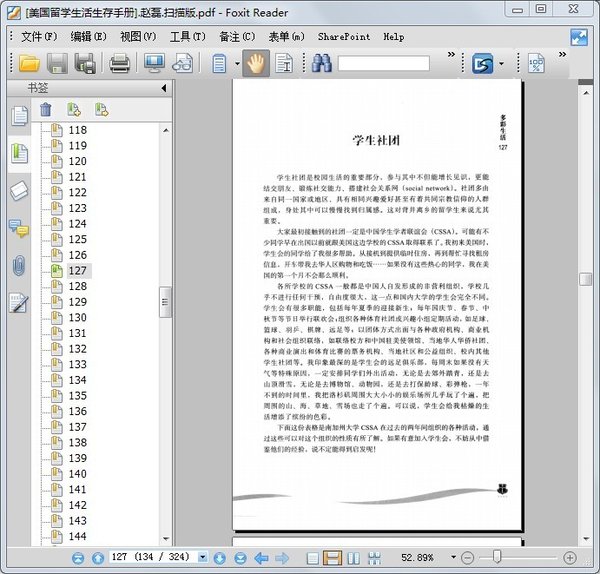
Task: Click the zoom slider handle
Action: (497, 557)
